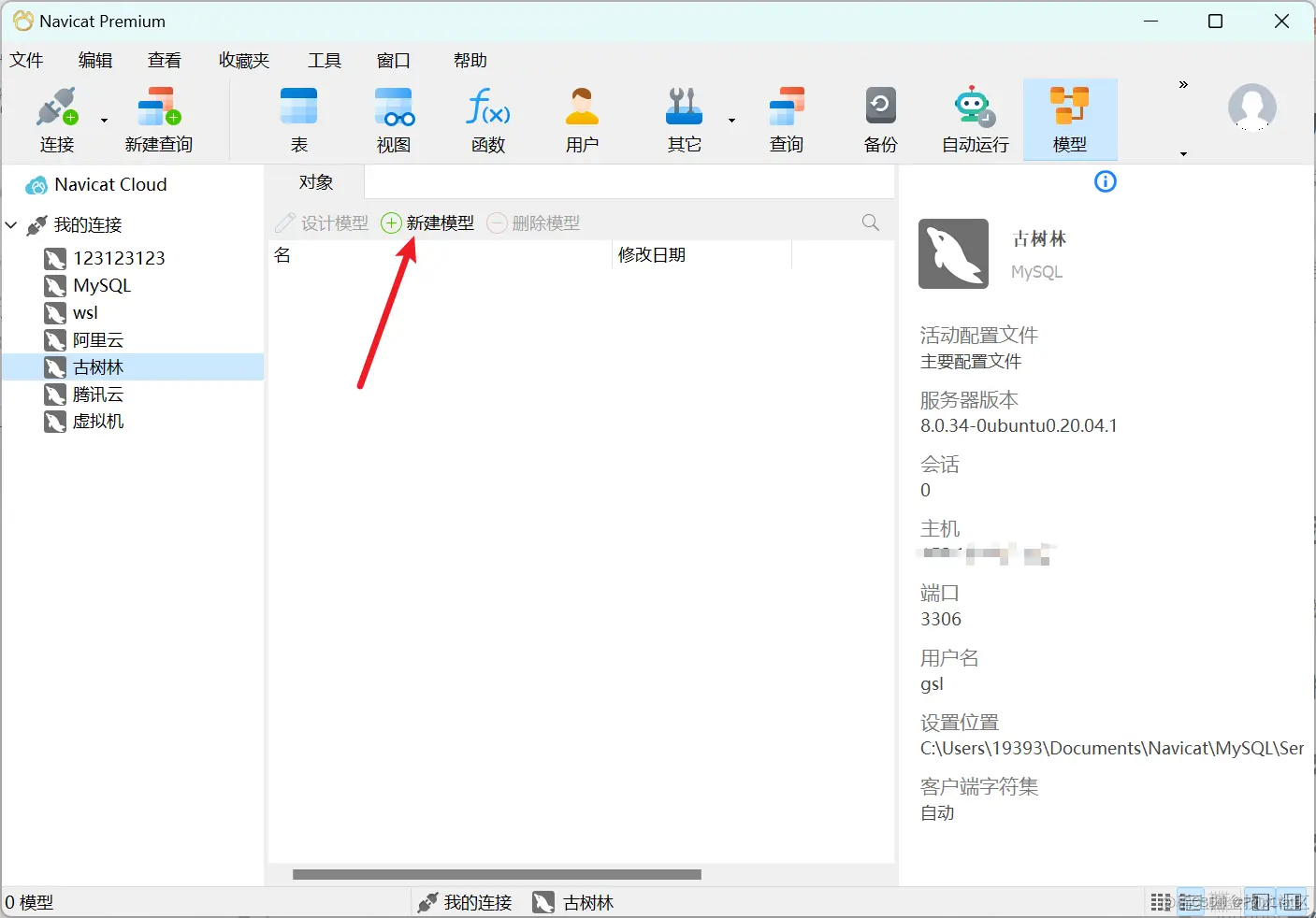This screenshot has width=1316, height=918.
Task: Click 新建模型 to create a model
Action: (x=427, y=222)
